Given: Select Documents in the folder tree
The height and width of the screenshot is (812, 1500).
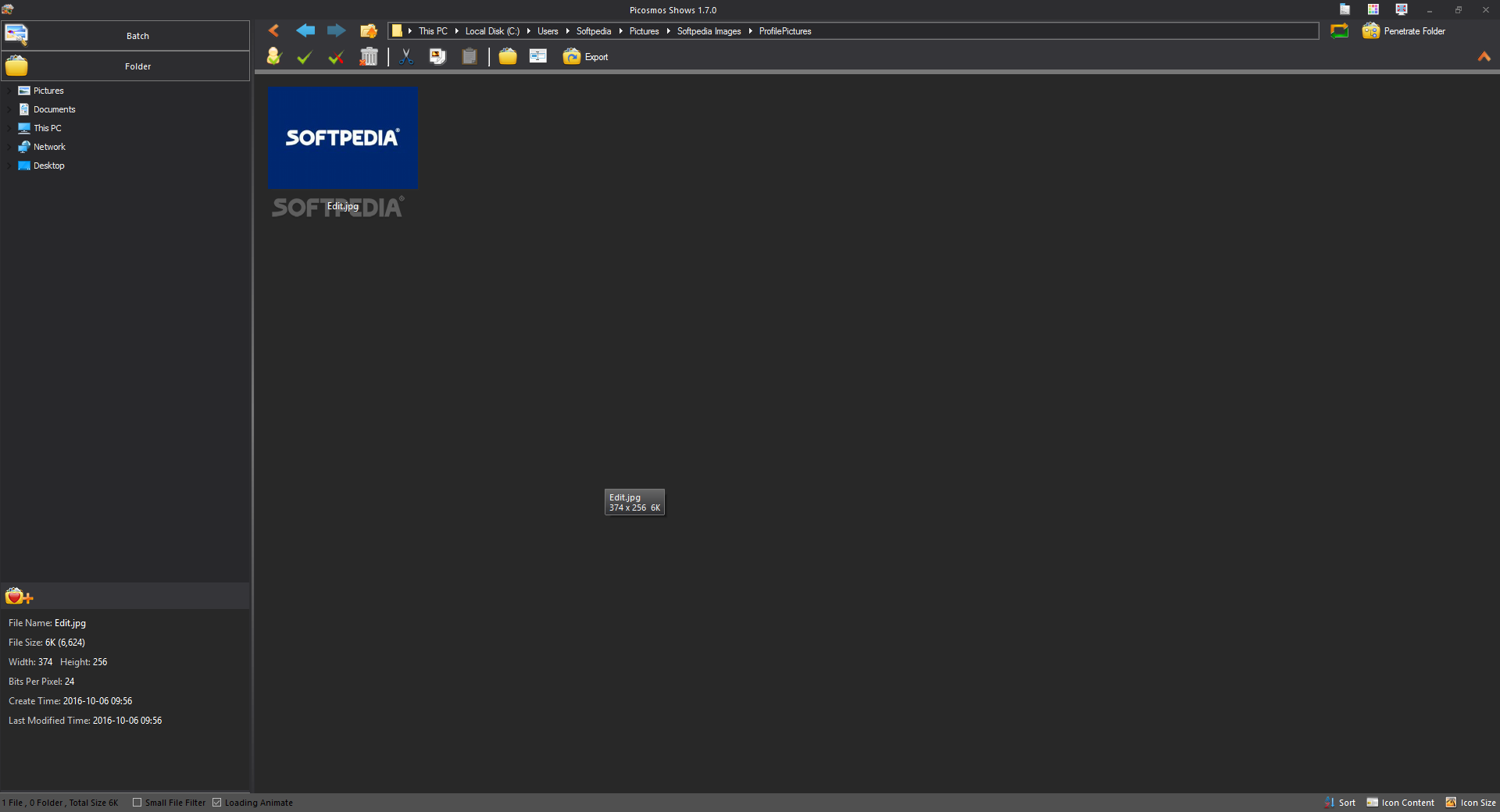Looking at the screenshot, I should pos(54,109).
